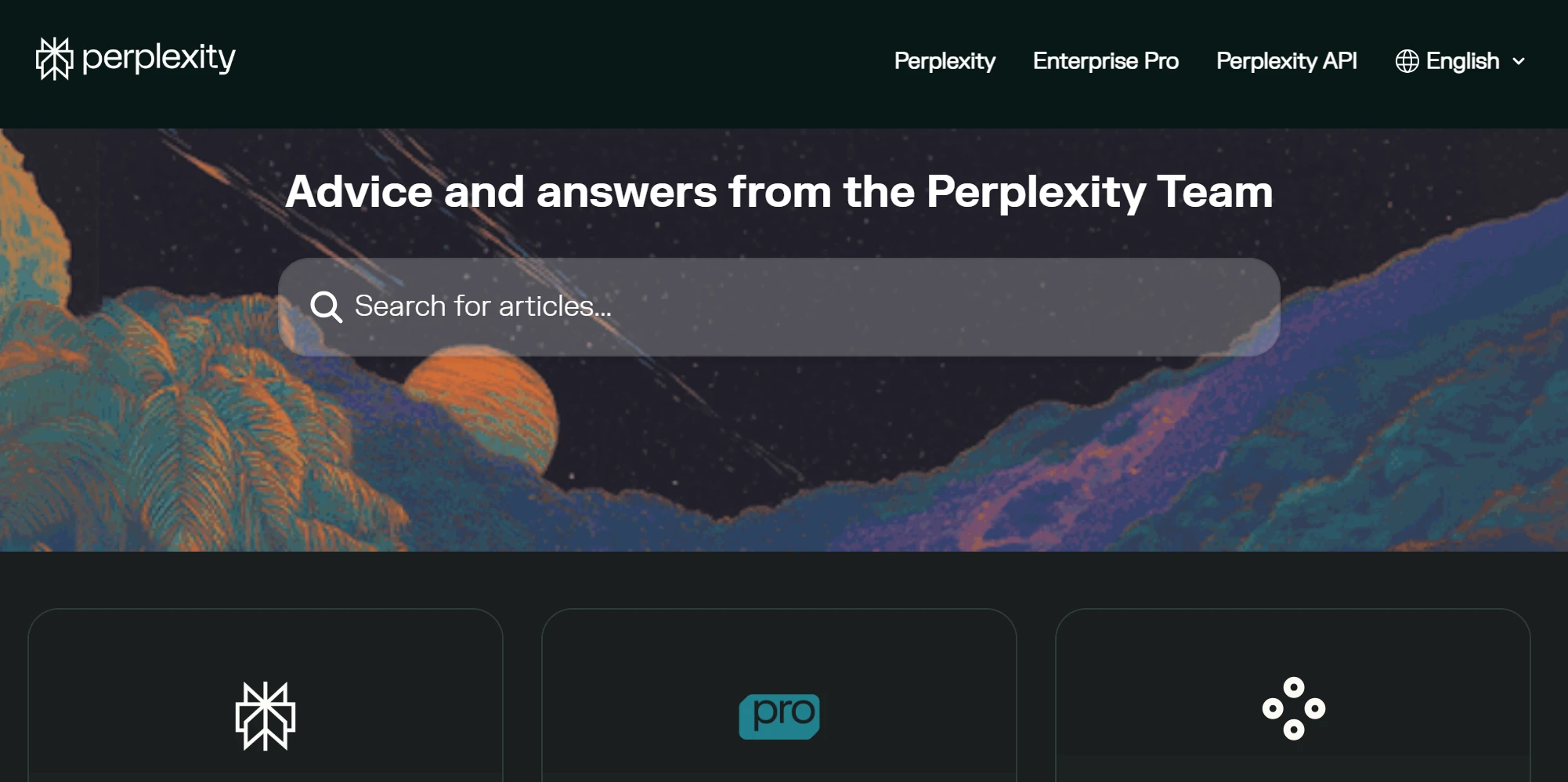Image resolution: width=1568 pixels, height=782 pixels.
Task: Click the Perplexity glyph logo in the navbar
Action: point(53,58)
